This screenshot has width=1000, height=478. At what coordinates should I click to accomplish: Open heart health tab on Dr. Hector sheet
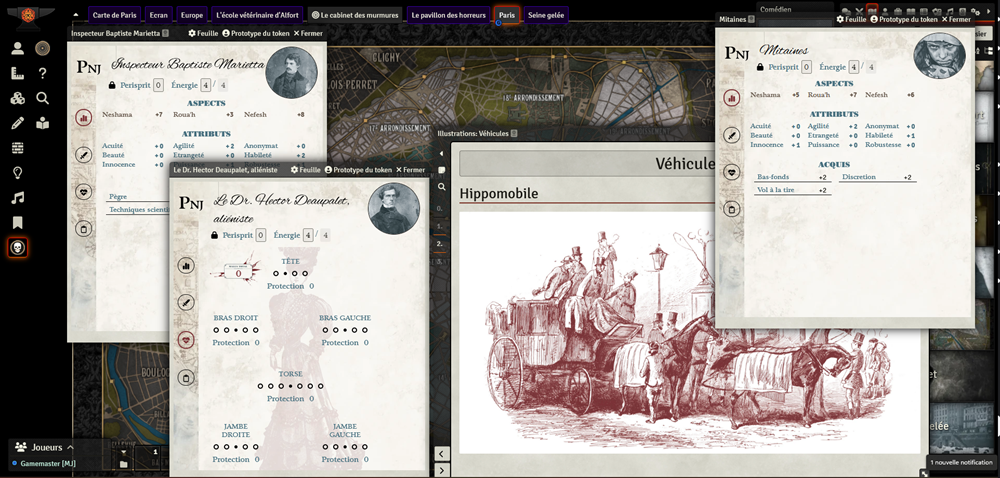(x=185, y=340)
